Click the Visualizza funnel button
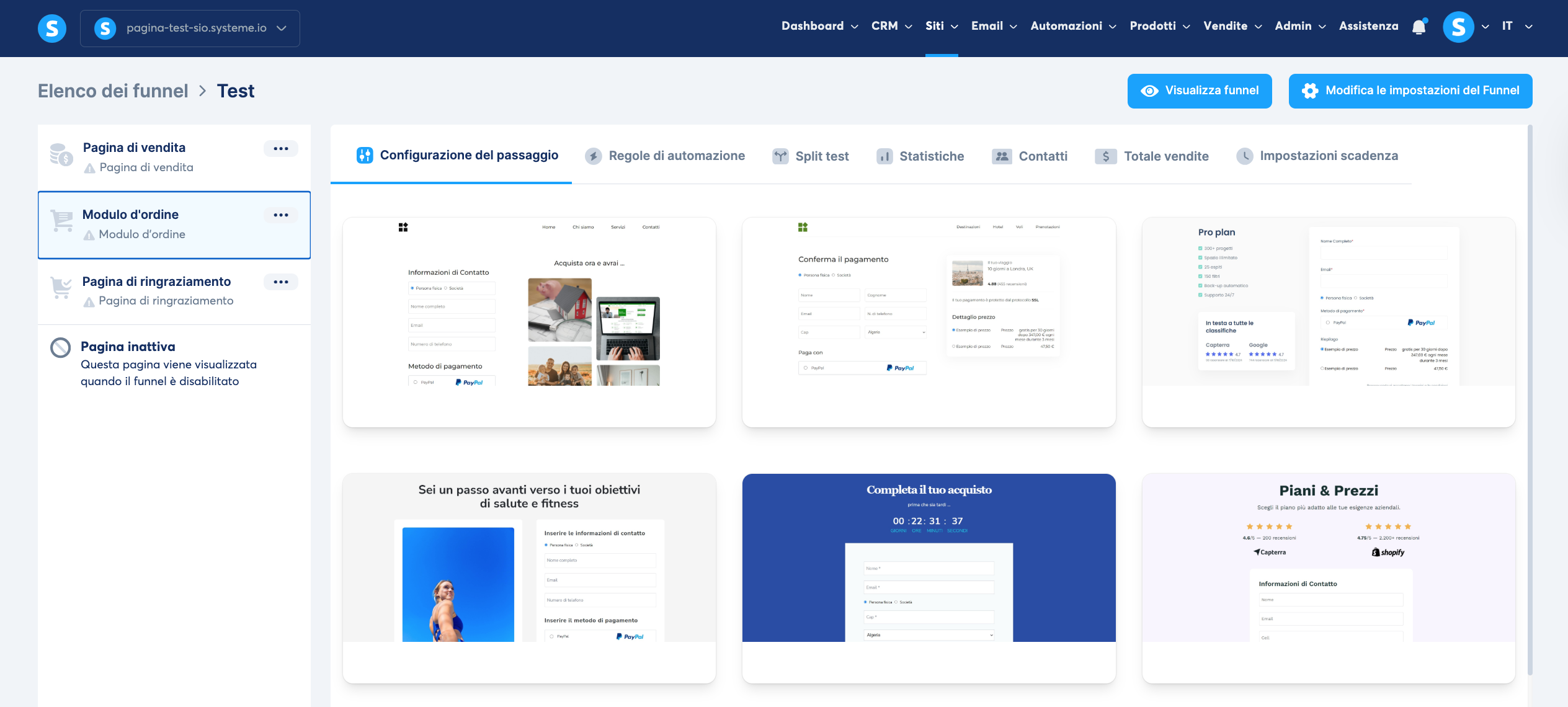Image resolution: width=1568 pixels, height=707 pixels. pyautogui.click(x=1199, y=91)
